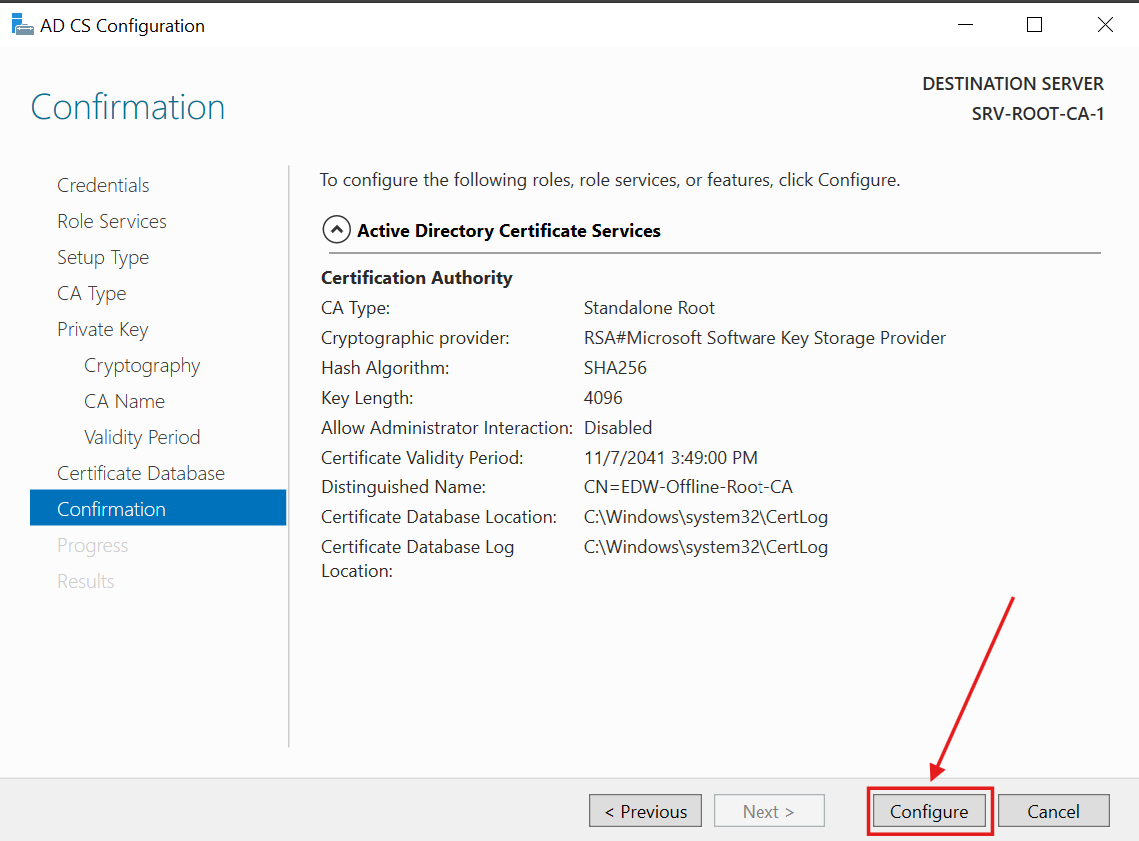Collapse the Active Directory Certificate Services section
This screenshot has height=841, width=1139.
tap(337, 229)
